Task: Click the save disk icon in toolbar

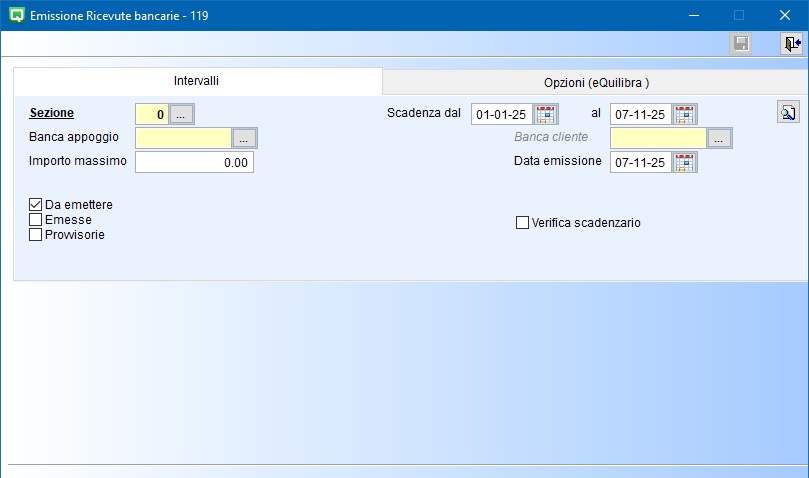Action: click(741, 44)
